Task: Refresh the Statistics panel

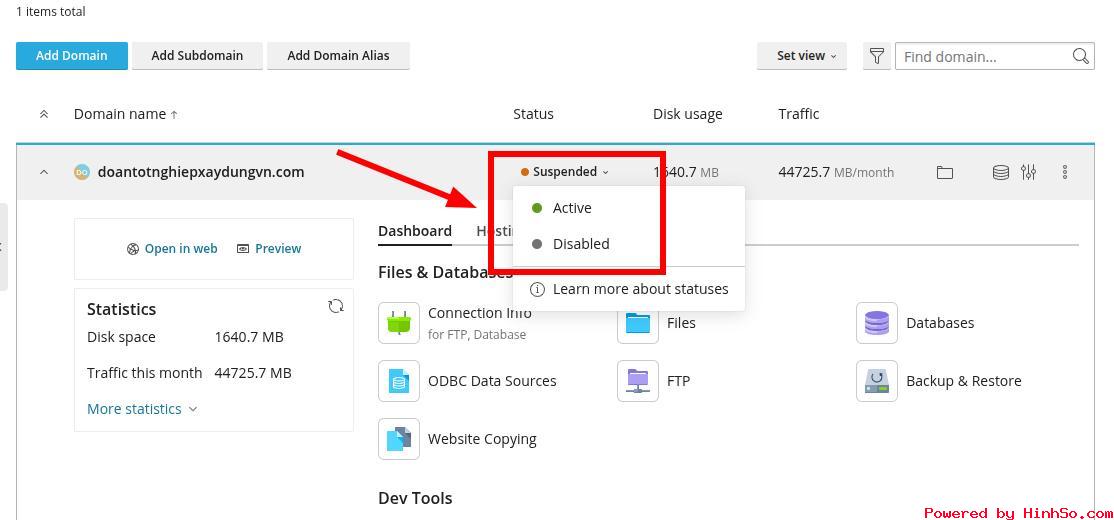Action: [x=336, y=307]
